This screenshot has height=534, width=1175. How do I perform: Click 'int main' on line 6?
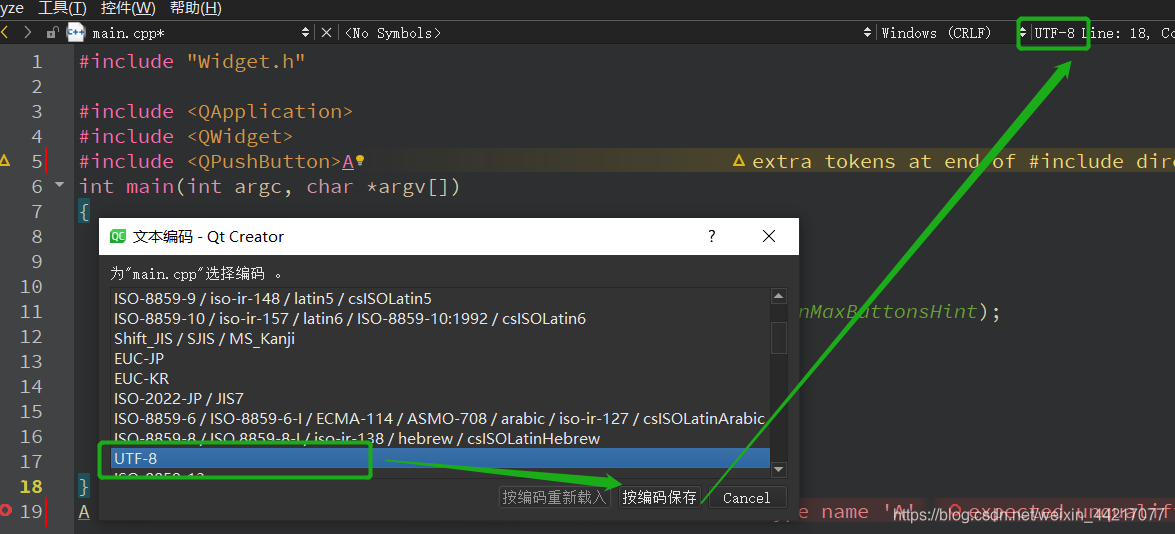click(x=127, y=186)
